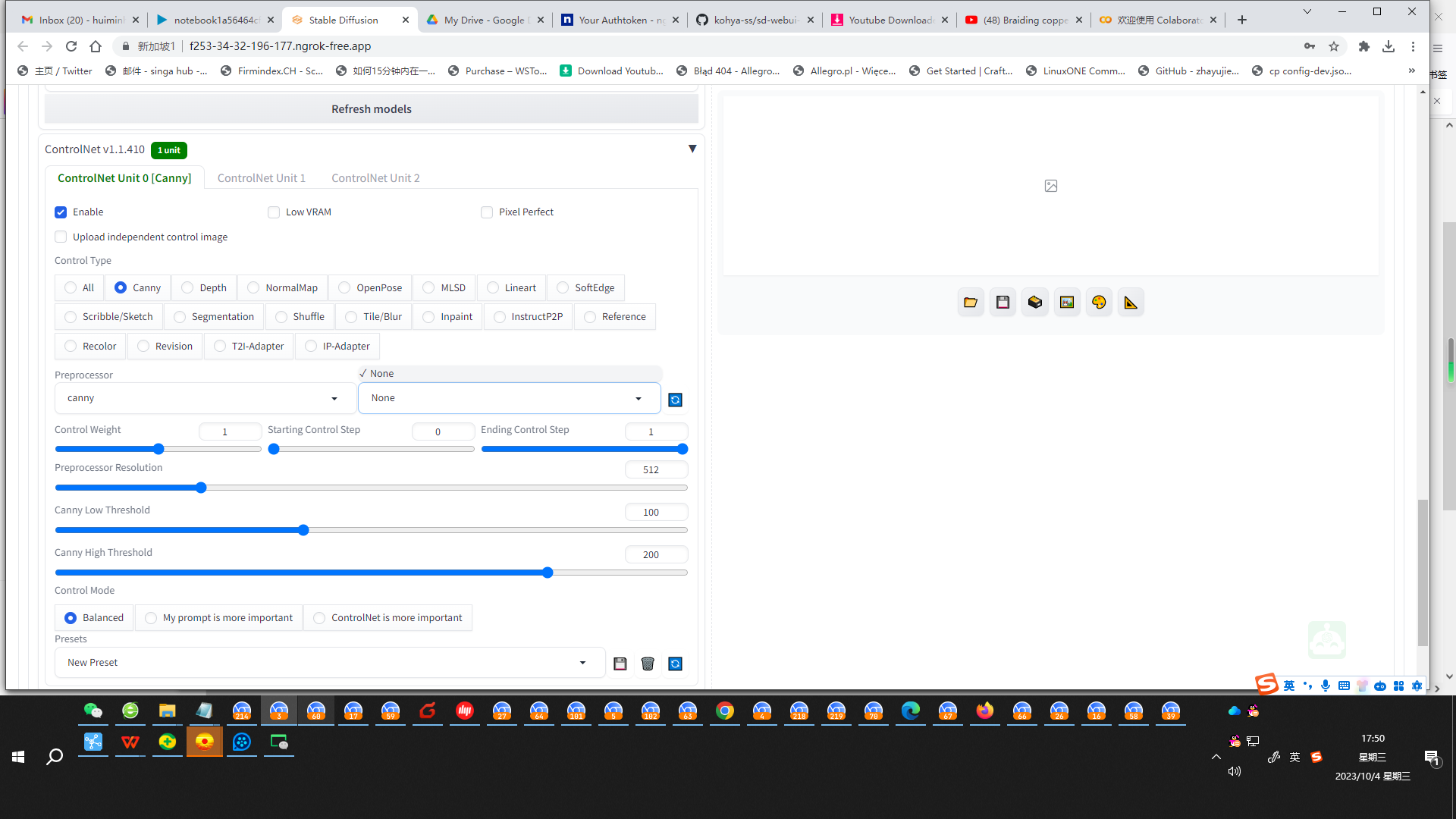Select the Depth control type radio button
1456x819 pixels.
pos(186,287)
